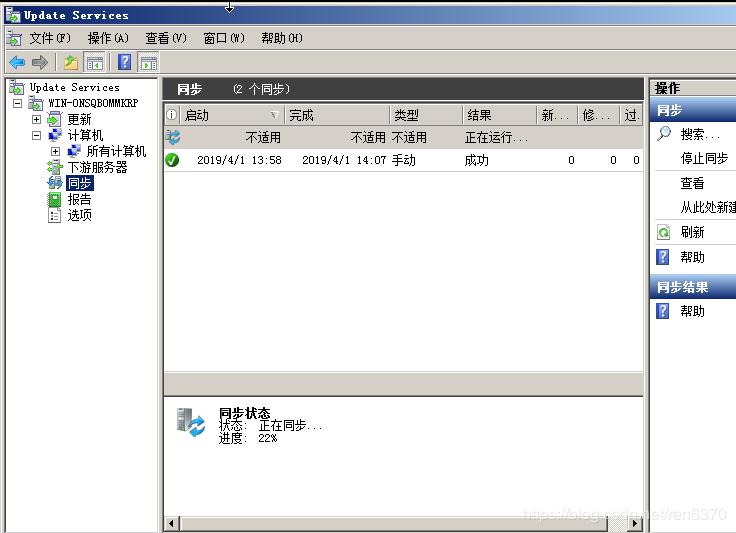Click horizontal scrollbar left arrow

(171, 523)
